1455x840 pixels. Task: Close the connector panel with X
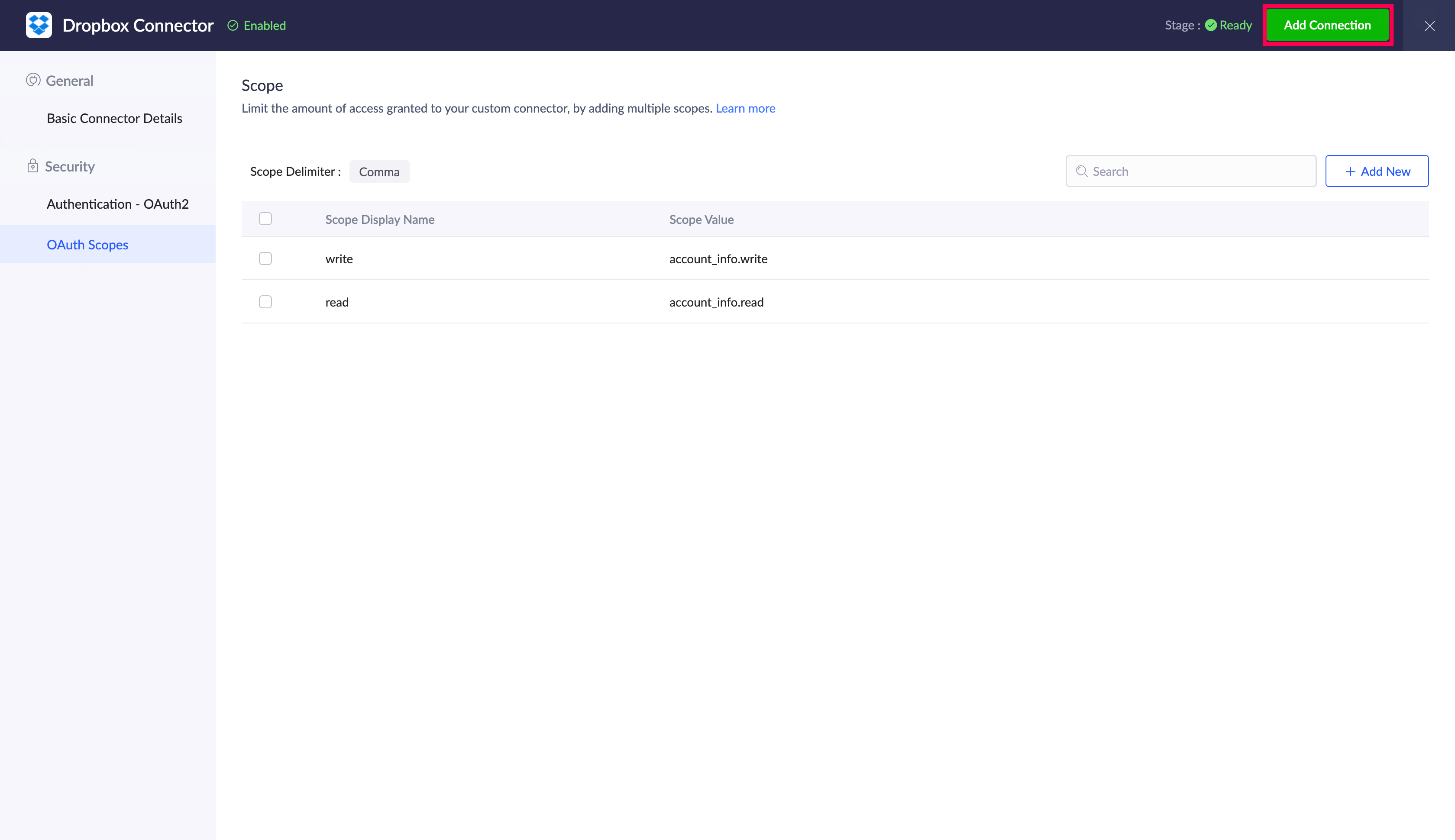[x=1429, y=26]
